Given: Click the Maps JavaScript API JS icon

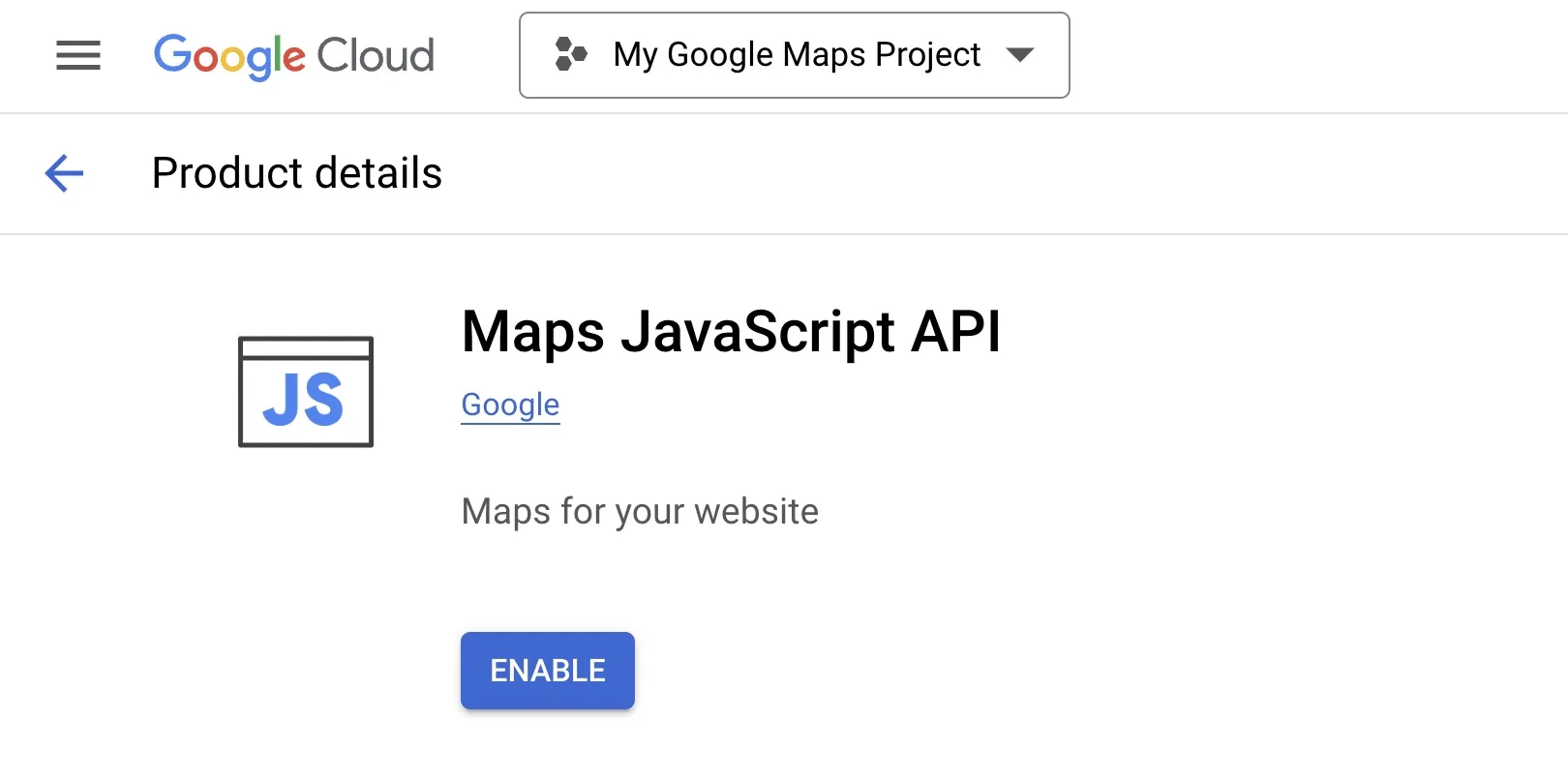Looking at the screenshot, I should click(306, 391).
